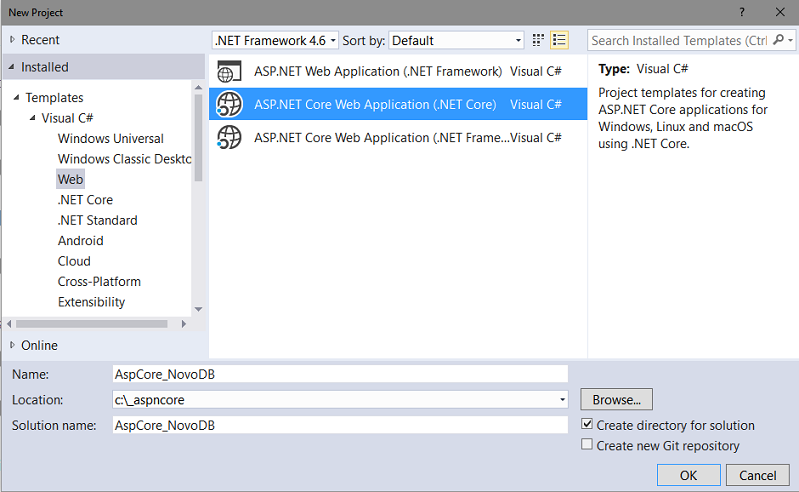Click the horizontal scrollbar thumb under tree

(x=92, y=324)
